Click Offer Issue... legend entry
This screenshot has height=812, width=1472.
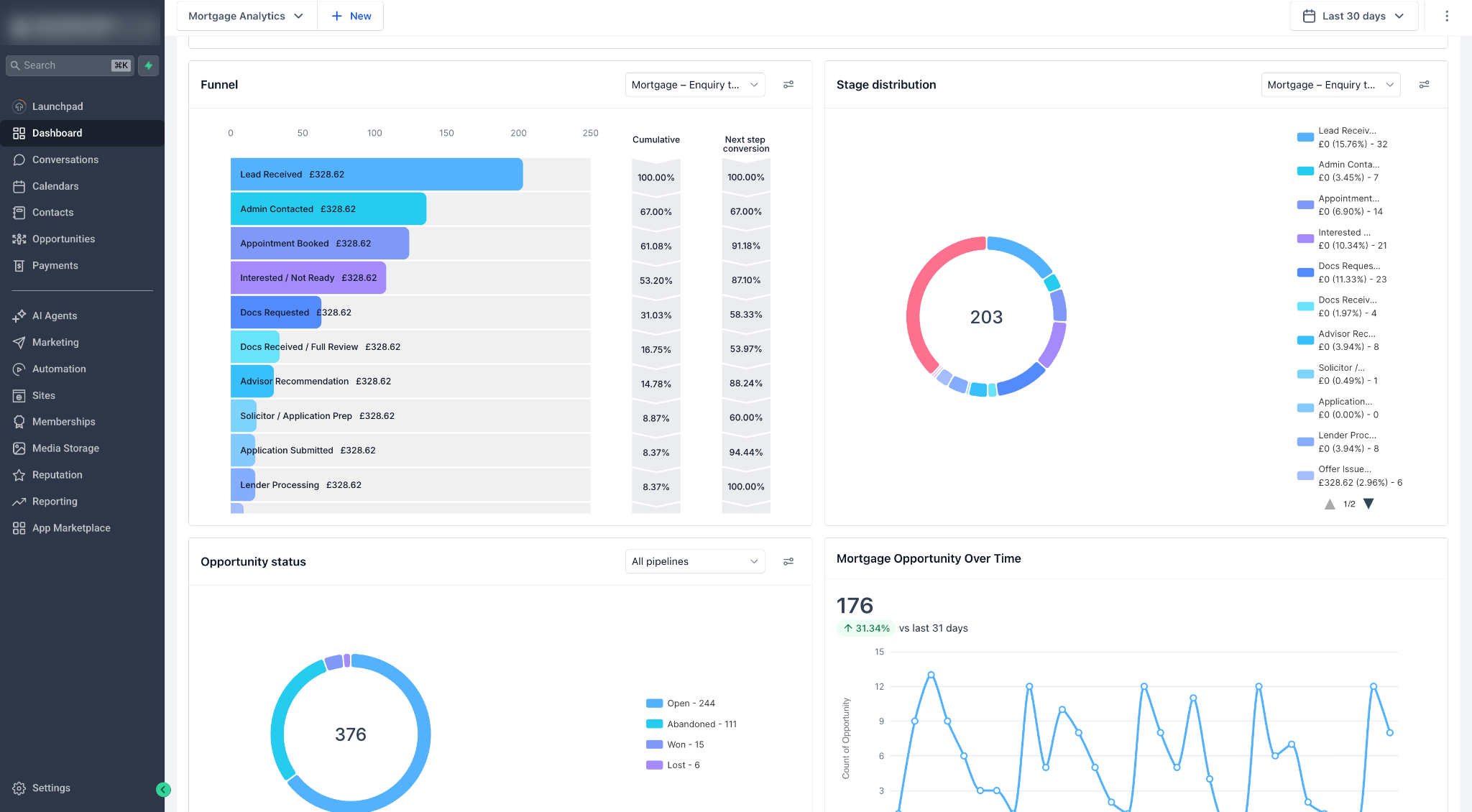point(1349,476)
